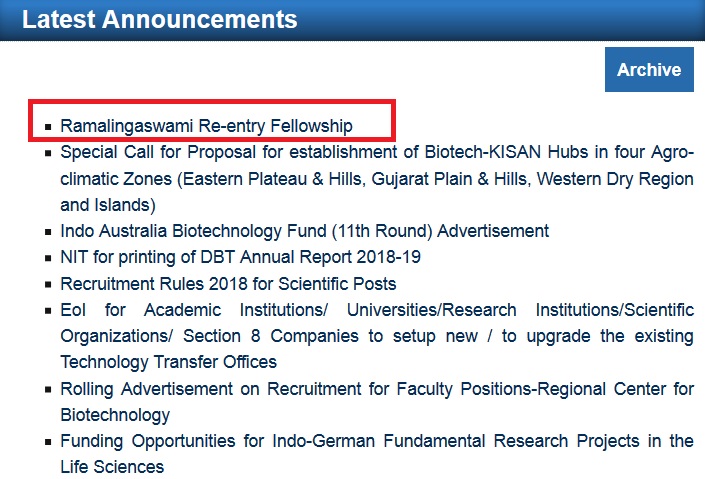Open the Archive button
705x479 pixels.
tap(649, 70)
